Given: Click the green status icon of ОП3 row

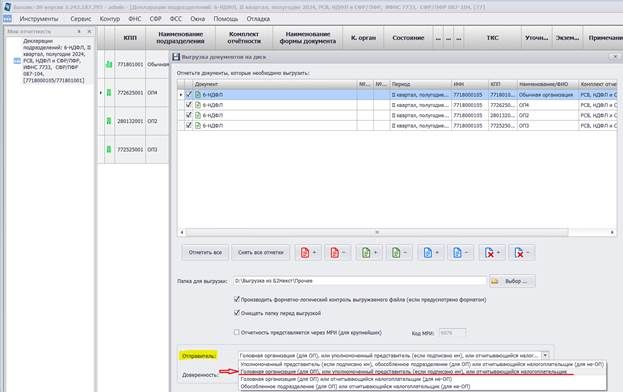Looking at the screenshot, I should click(x=108, y=149).
